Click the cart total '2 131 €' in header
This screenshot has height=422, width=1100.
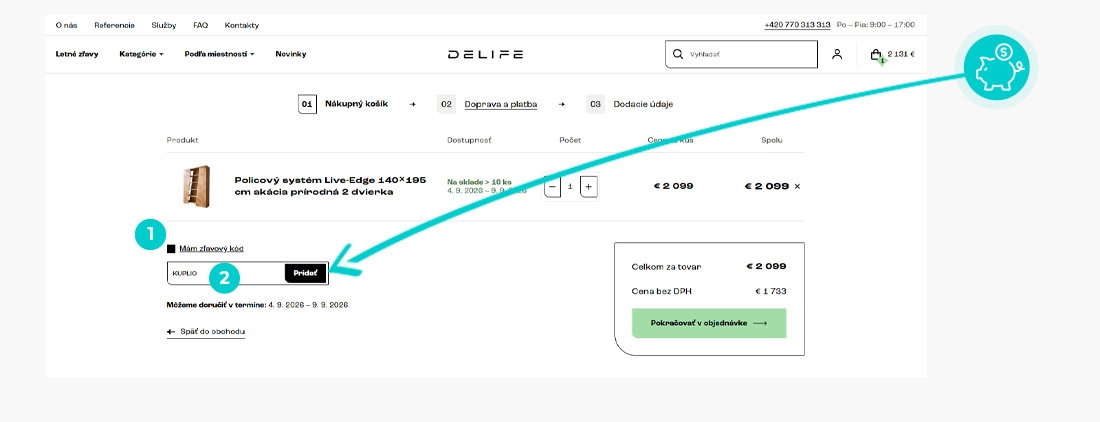(901, 54)
